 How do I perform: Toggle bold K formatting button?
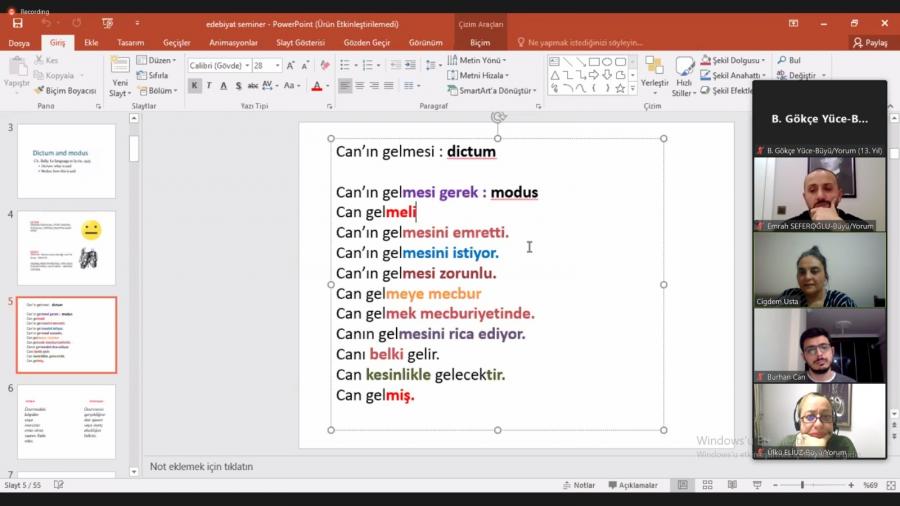[195, 86]
